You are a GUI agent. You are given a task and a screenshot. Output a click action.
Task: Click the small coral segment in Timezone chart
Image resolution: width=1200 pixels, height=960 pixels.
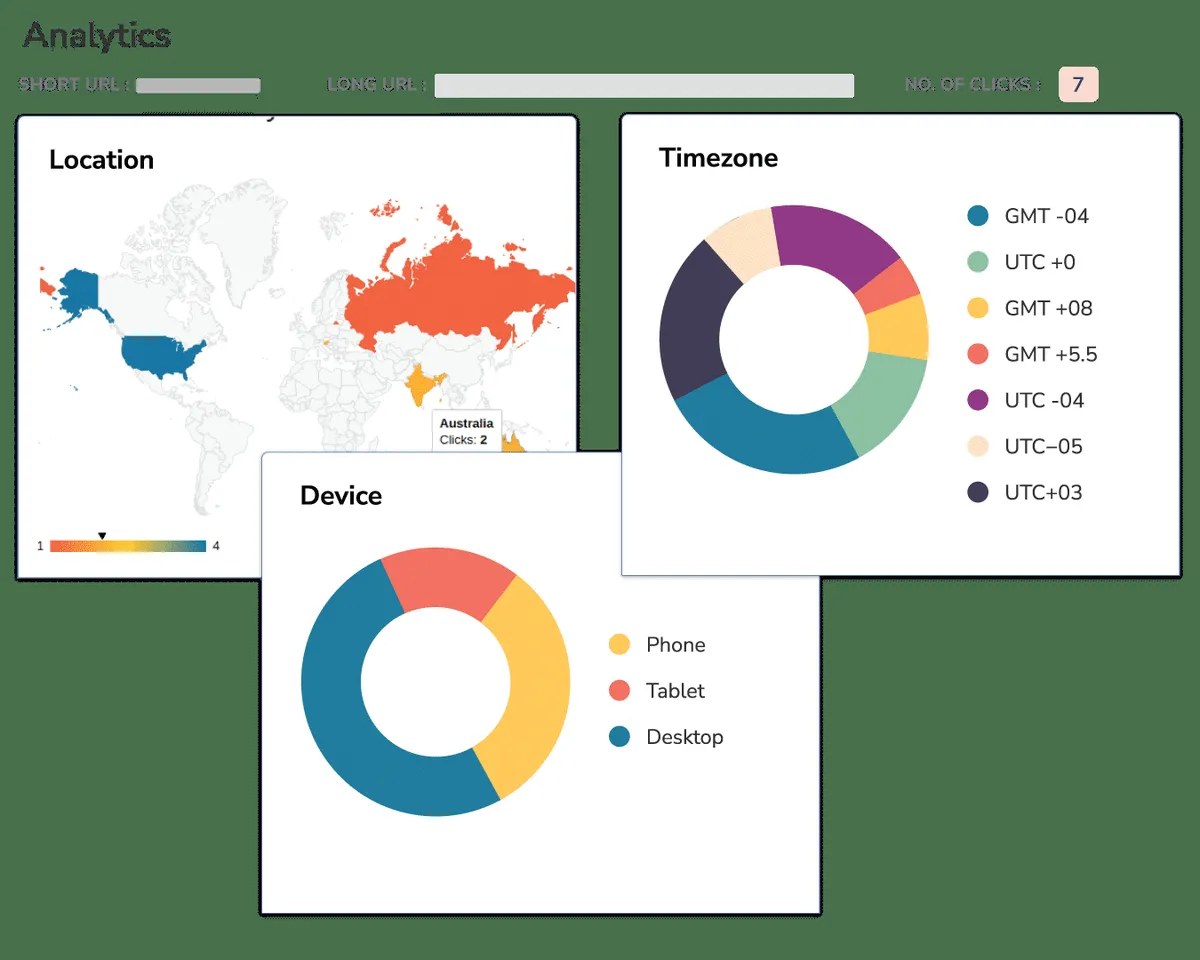click(887, 286)
